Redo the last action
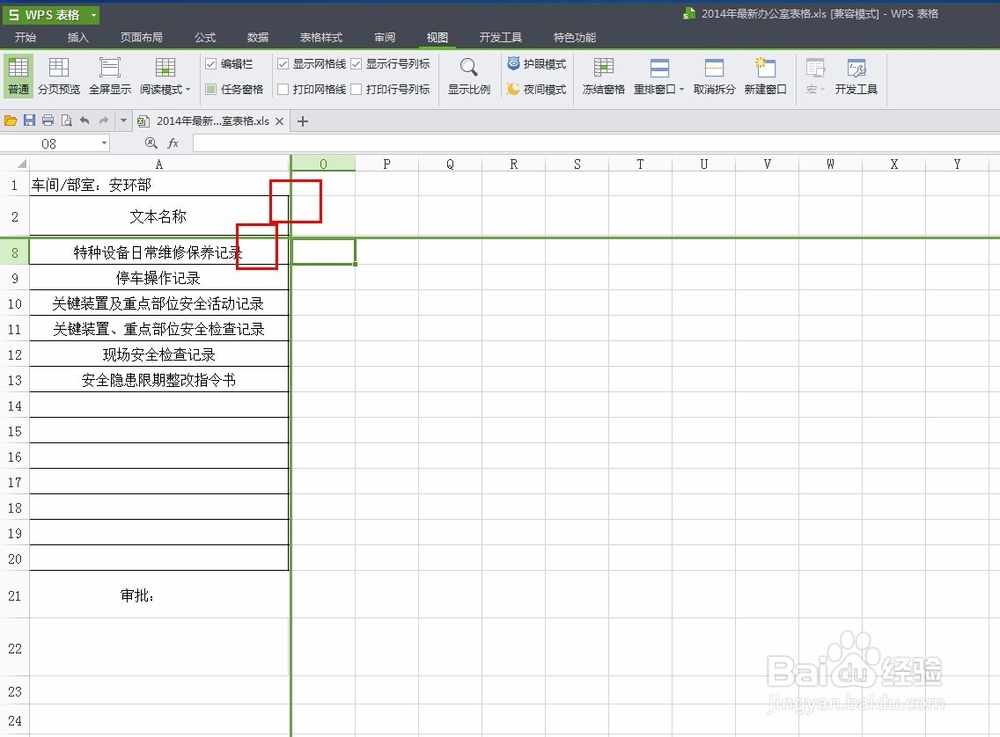 (103, 120)
